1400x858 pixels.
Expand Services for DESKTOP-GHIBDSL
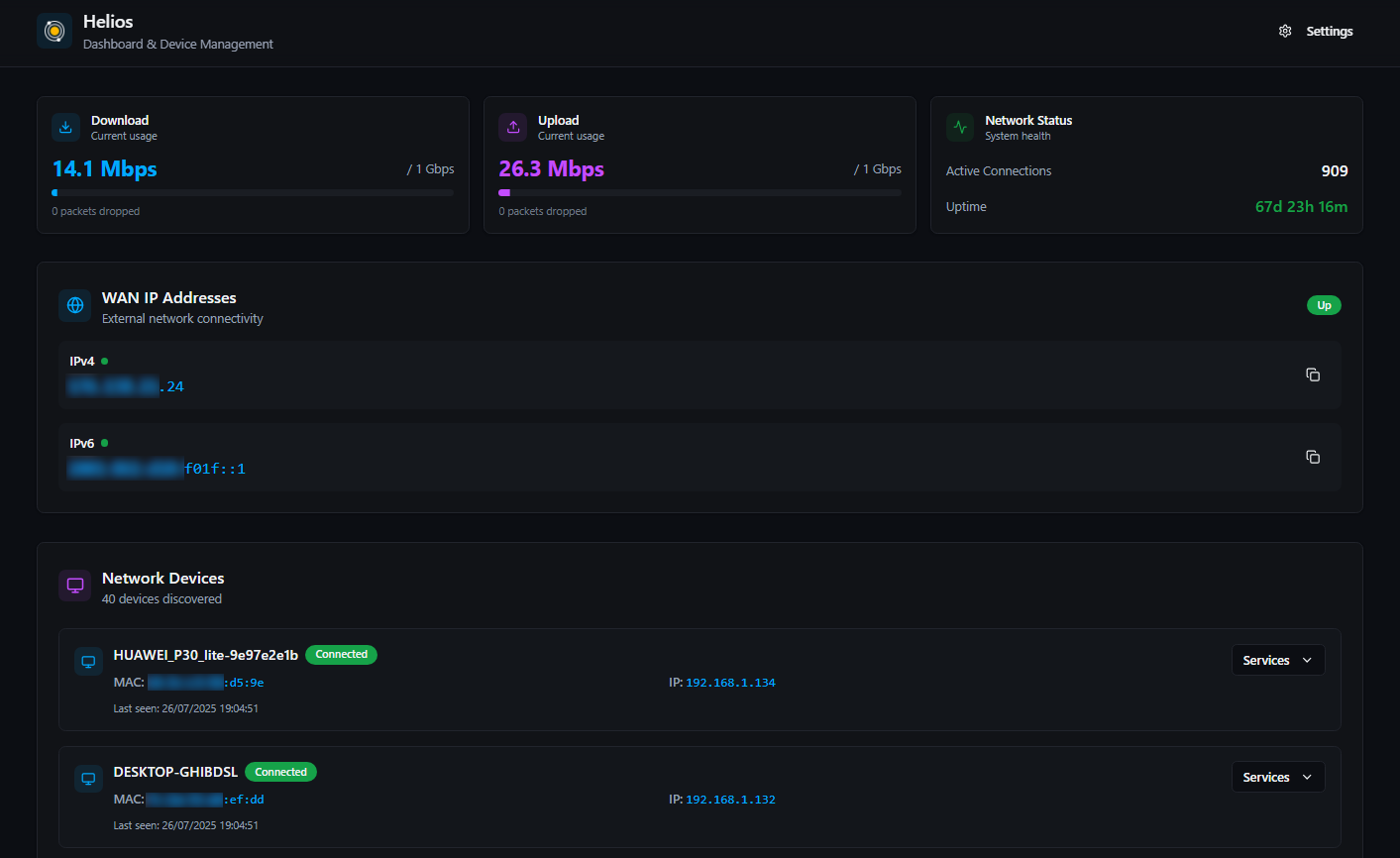click(x=1278, y=778)
